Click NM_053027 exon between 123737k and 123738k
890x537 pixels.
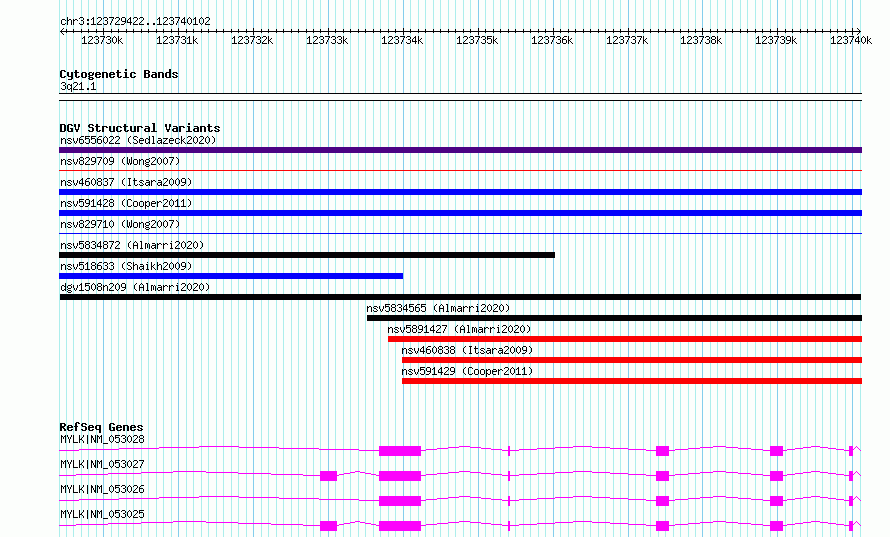pos(662,476)
